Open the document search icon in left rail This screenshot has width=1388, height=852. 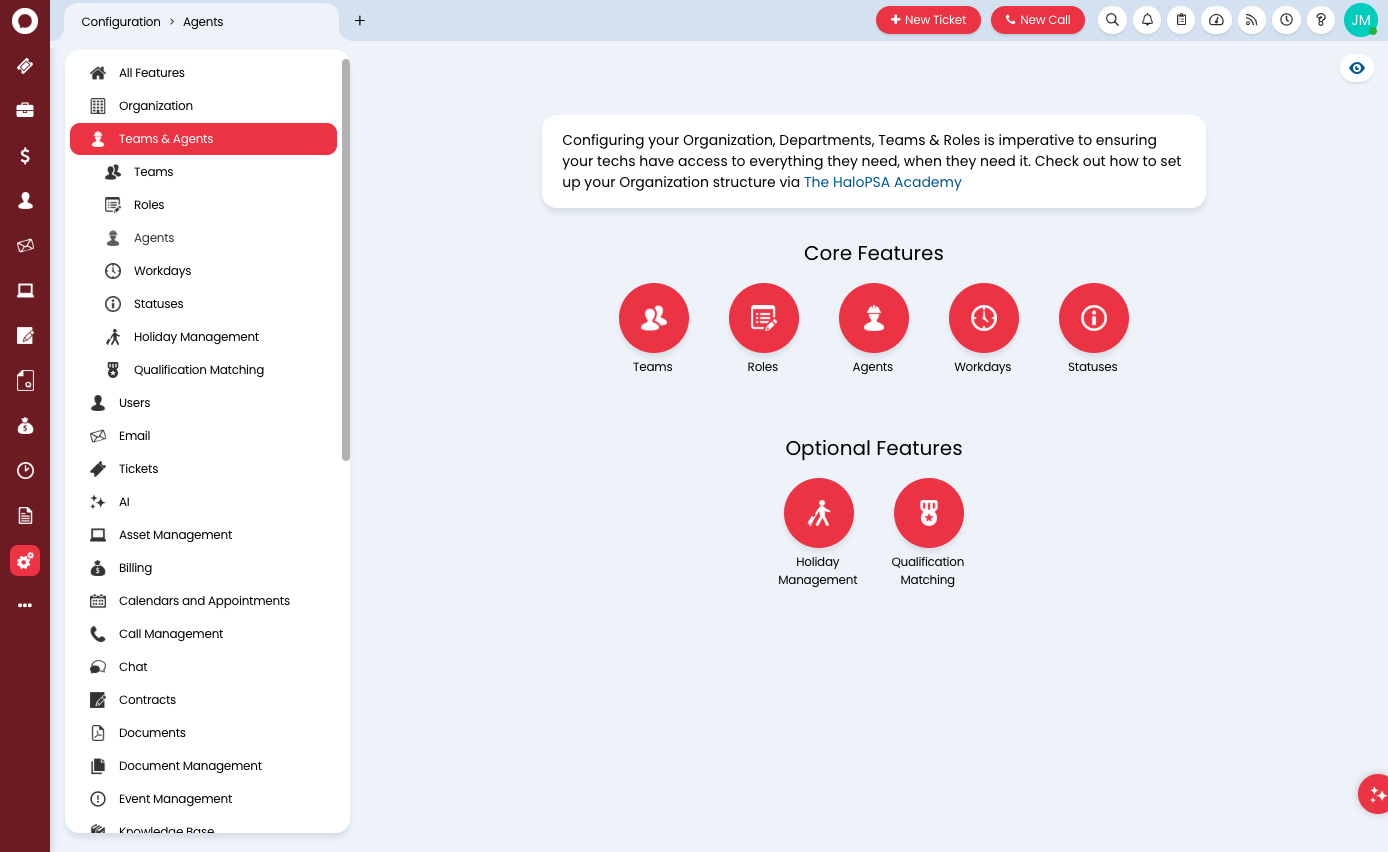tap(25, 381)
